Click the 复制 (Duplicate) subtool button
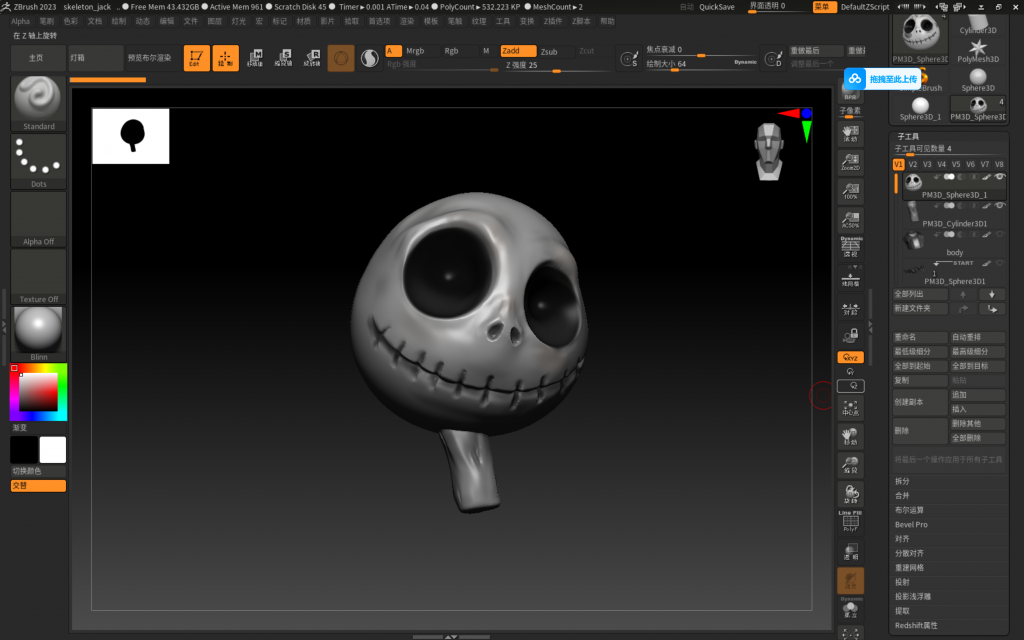The image size is (1024, 640). pyautogui.click(x=920, y=380)
